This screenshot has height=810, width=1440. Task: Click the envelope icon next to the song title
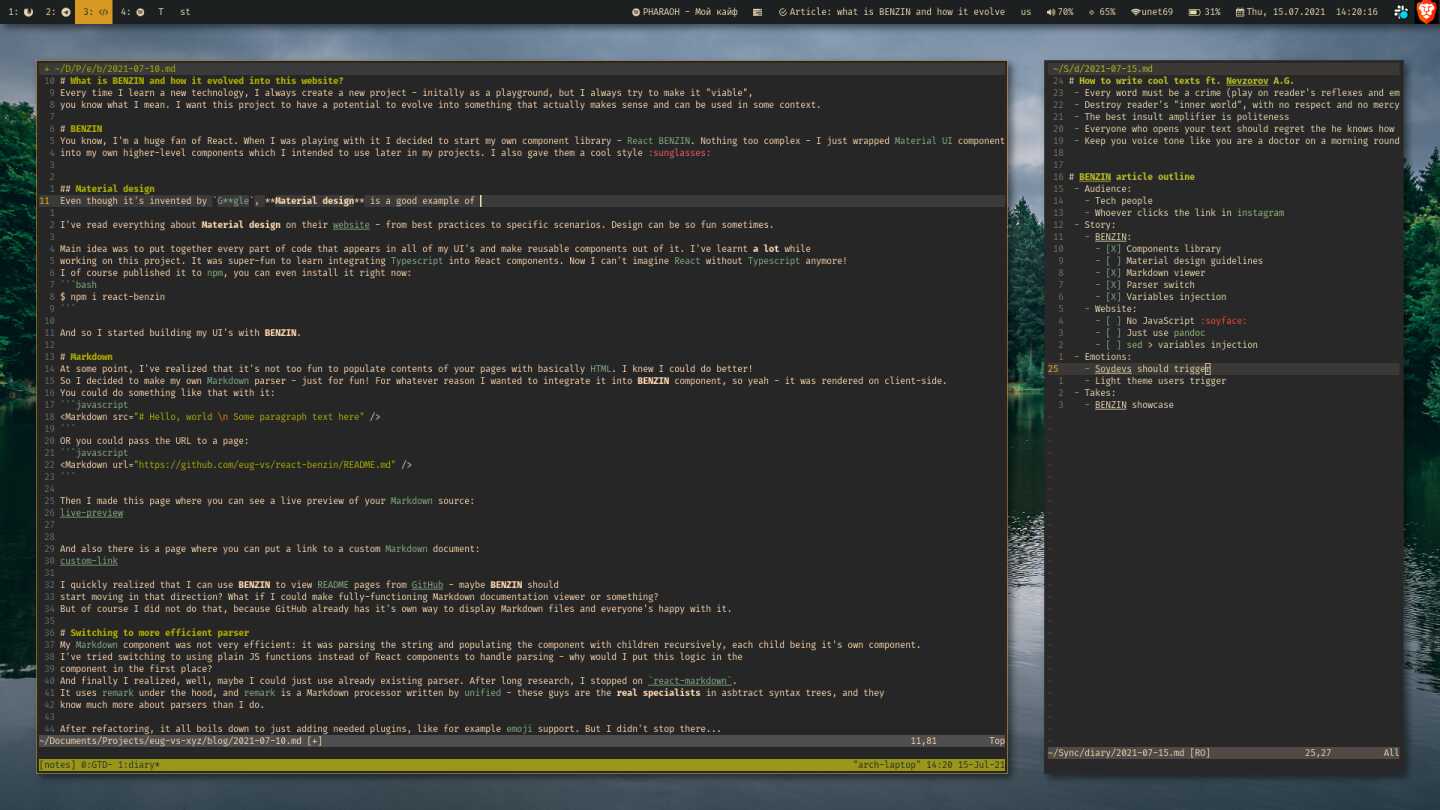(760, 13)
